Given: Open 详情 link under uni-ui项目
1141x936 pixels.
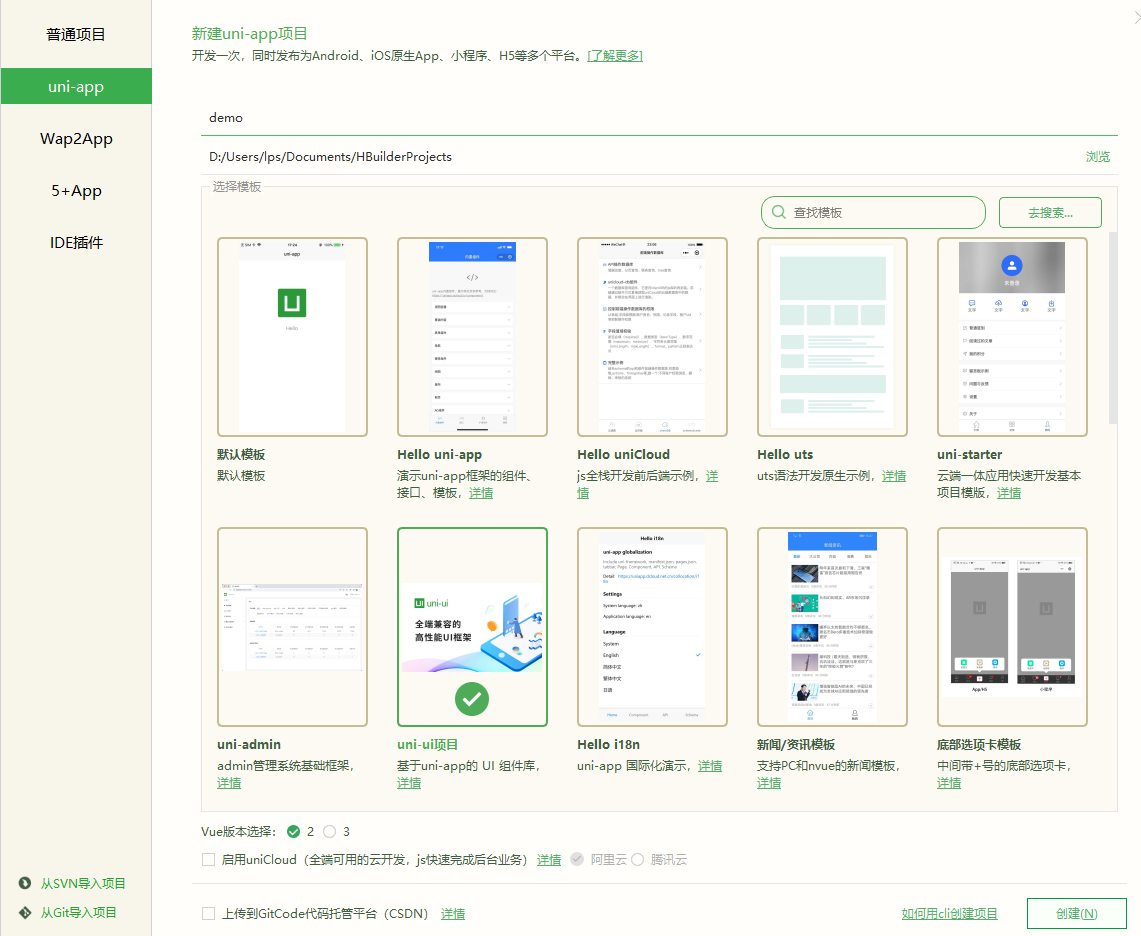Looking at the screenshot, I should (409, 782).
